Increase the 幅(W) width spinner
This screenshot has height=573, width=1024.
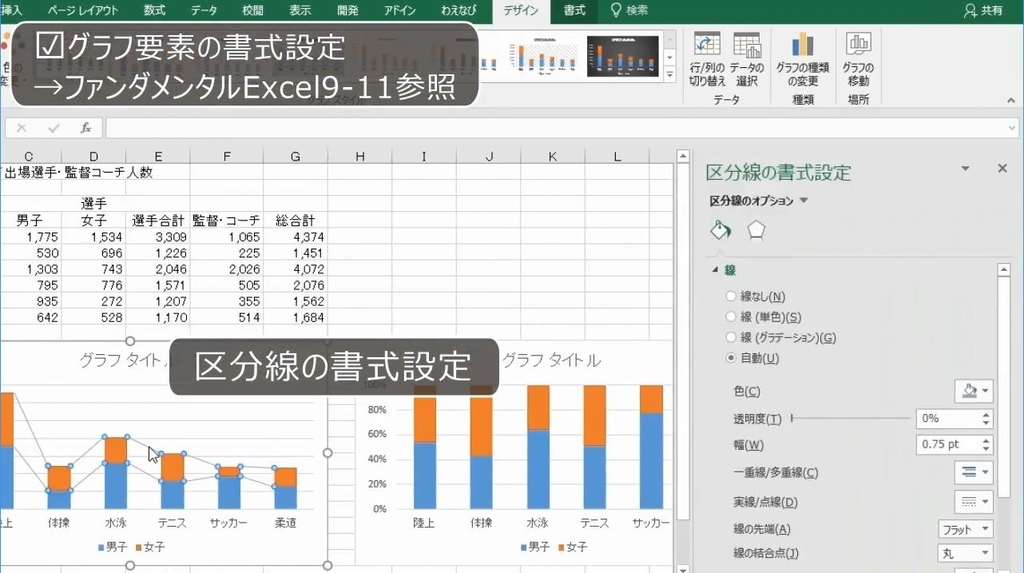coord(986,441)
